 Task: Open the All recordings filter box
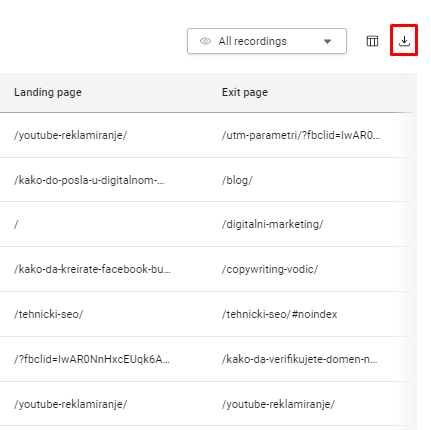coord(267,41)
